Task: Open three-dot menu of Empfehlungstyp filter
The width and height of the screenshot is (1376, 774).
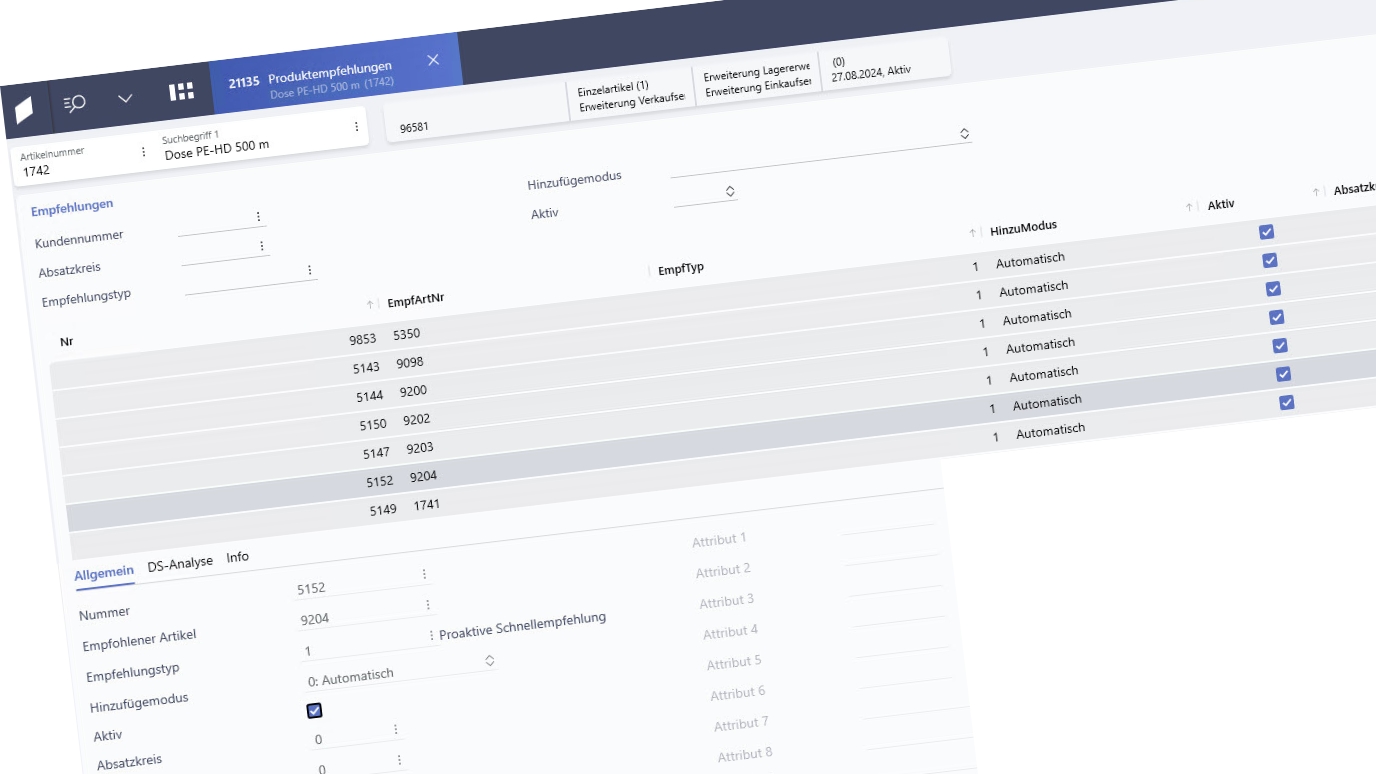Action: (x=310, y=270)
